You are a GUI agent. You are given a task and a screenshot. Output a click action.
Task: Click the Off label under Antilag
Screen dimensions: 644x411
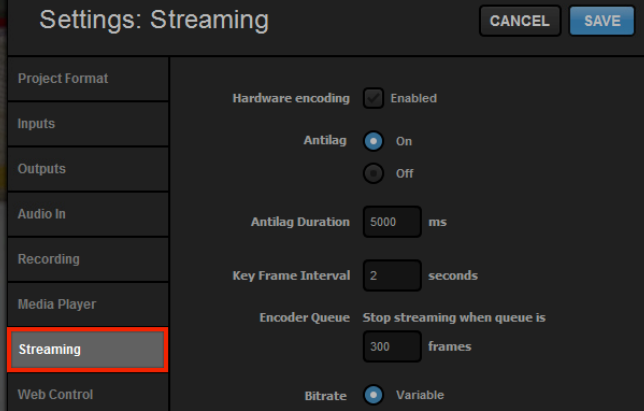pyautogui.click(x=405, y=173)
